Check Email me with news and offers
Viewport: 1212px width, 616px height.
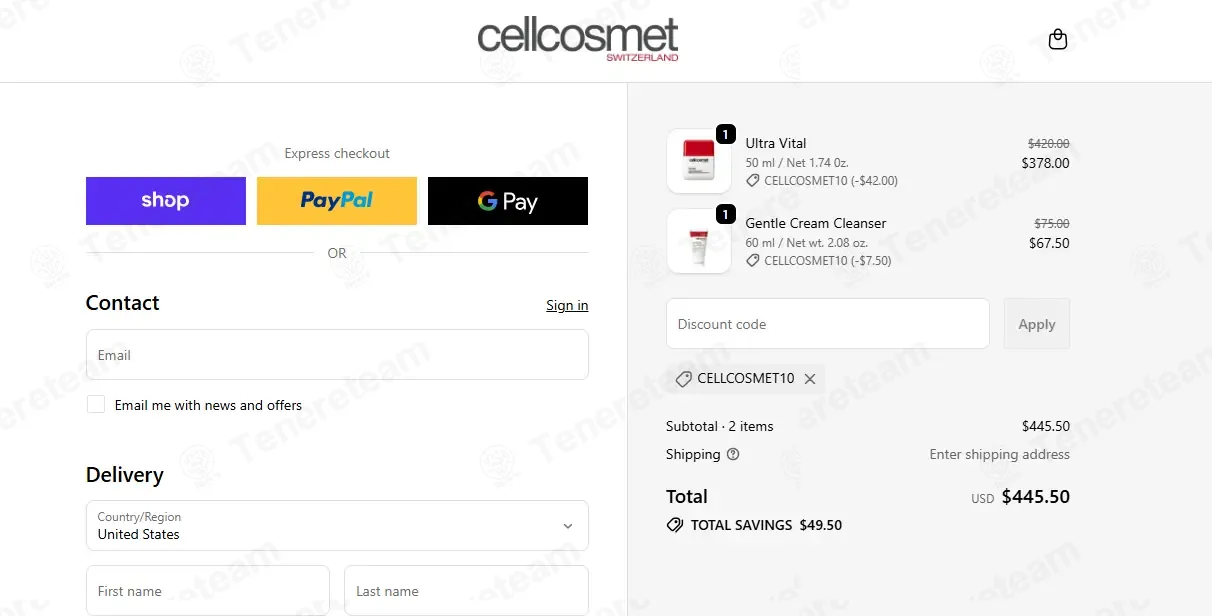96,404
